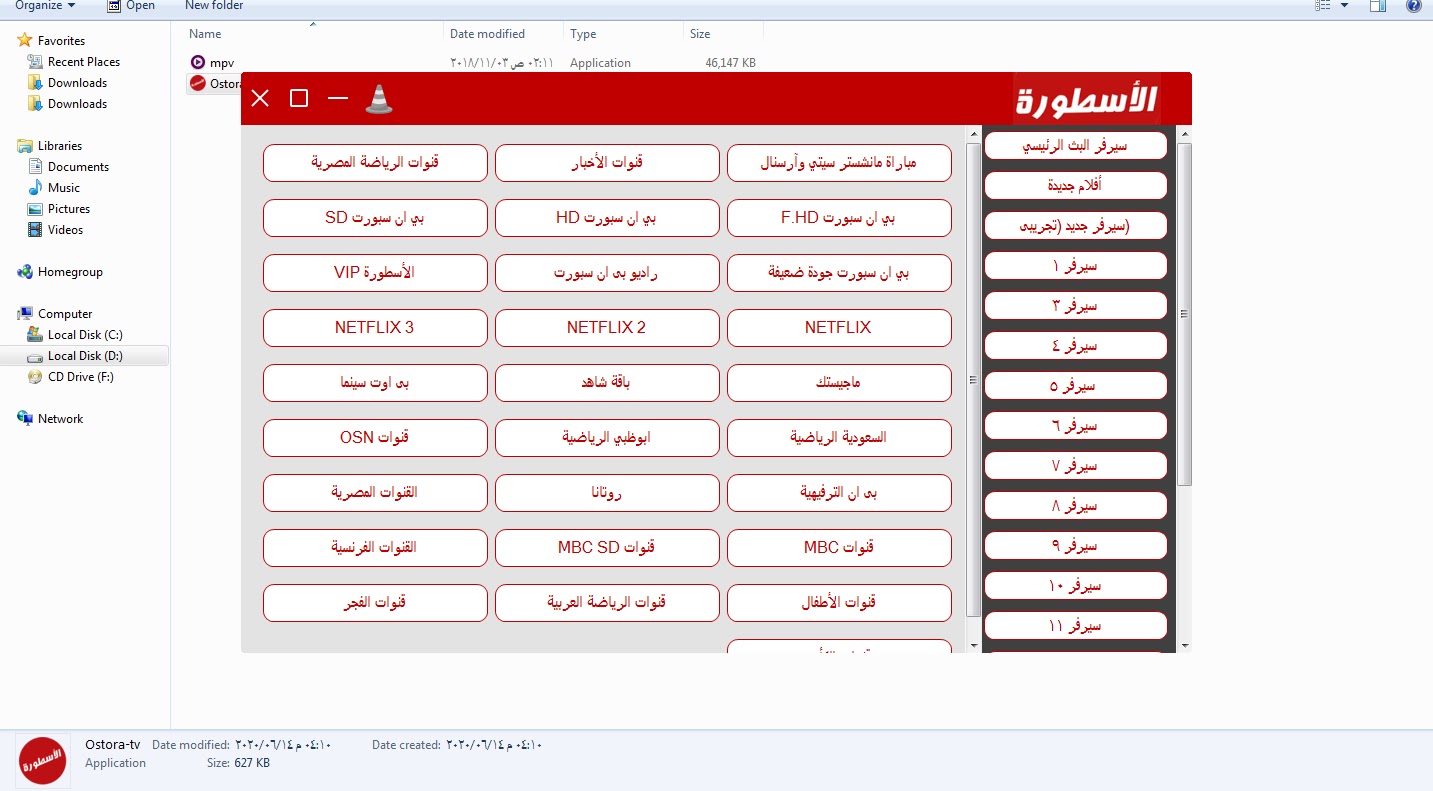Select سيرفر ١ in server list
The height and width of the screenshot is (791, 1433).
(x=1076, y=266)
